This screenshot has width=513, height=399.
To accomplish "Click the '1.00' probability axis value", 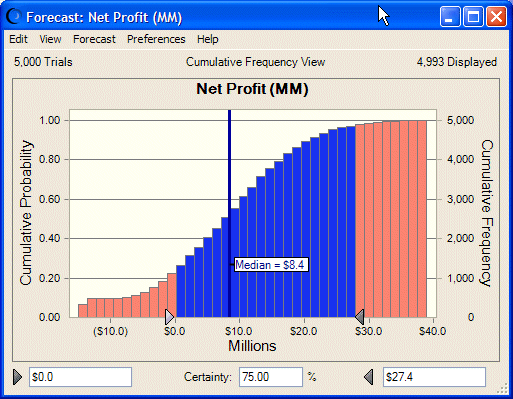I will tap(50, 120).
